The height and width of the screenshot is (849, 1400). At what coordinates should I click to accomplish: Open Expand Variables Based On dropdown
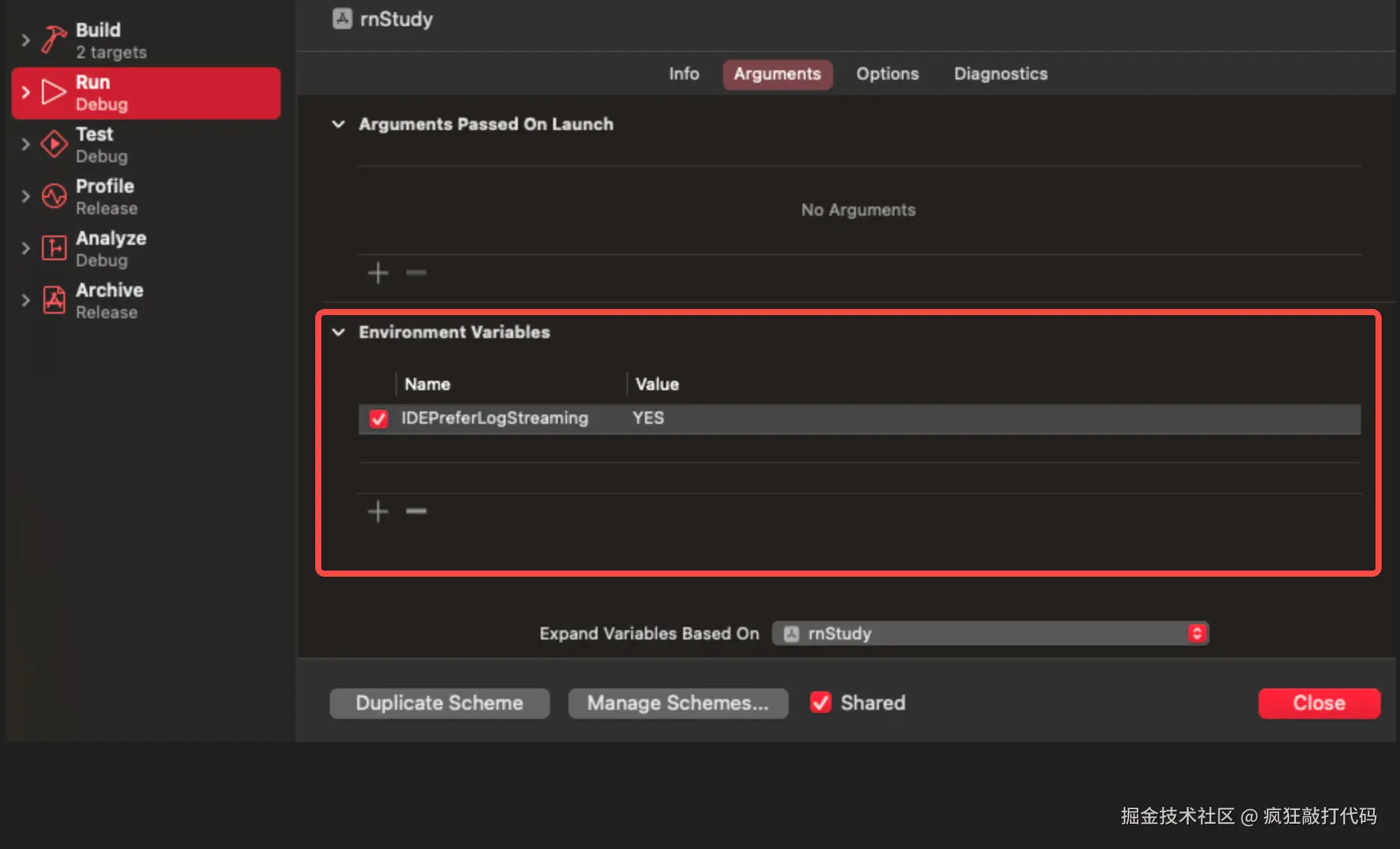tap(990, 633)
